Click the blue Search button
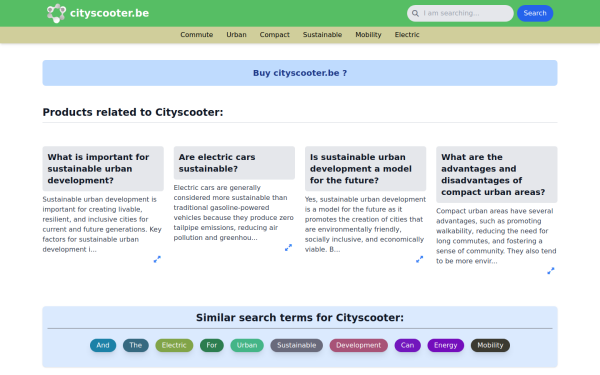Screen dimensions: 600x375 [x=535, y=13]
